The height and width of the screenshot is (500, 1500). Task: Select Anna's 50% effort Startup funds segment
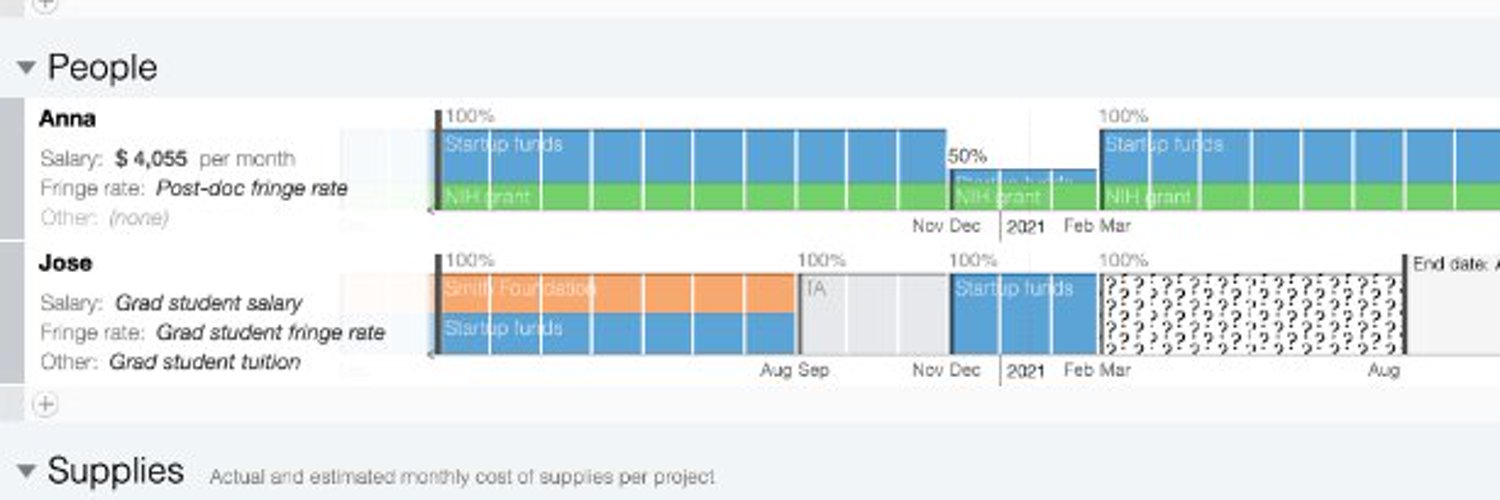1023,177
